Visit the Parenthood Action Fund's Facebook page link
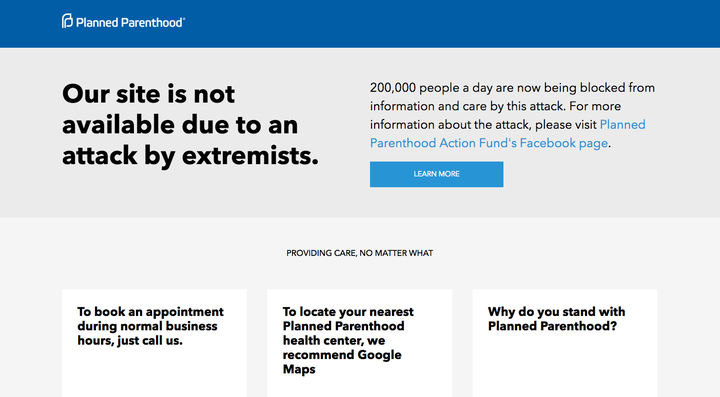The width and height of the screenshot is (720, 397). (489, 143)
